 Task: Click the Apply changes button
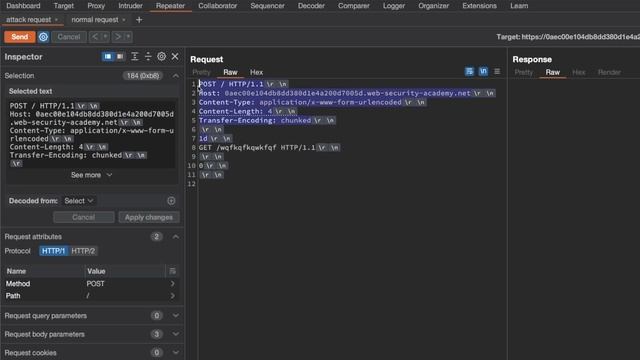(x=149, y=217)
